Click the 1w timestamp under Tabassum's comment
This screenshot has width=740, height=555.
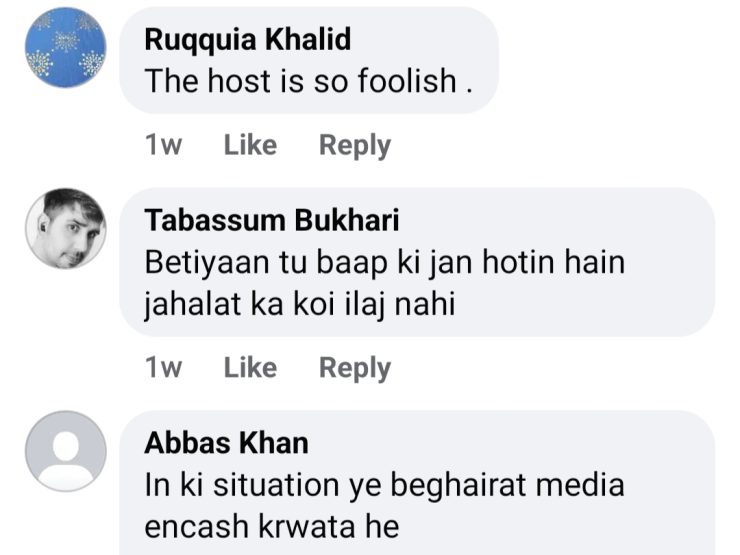tap(164, 368)
